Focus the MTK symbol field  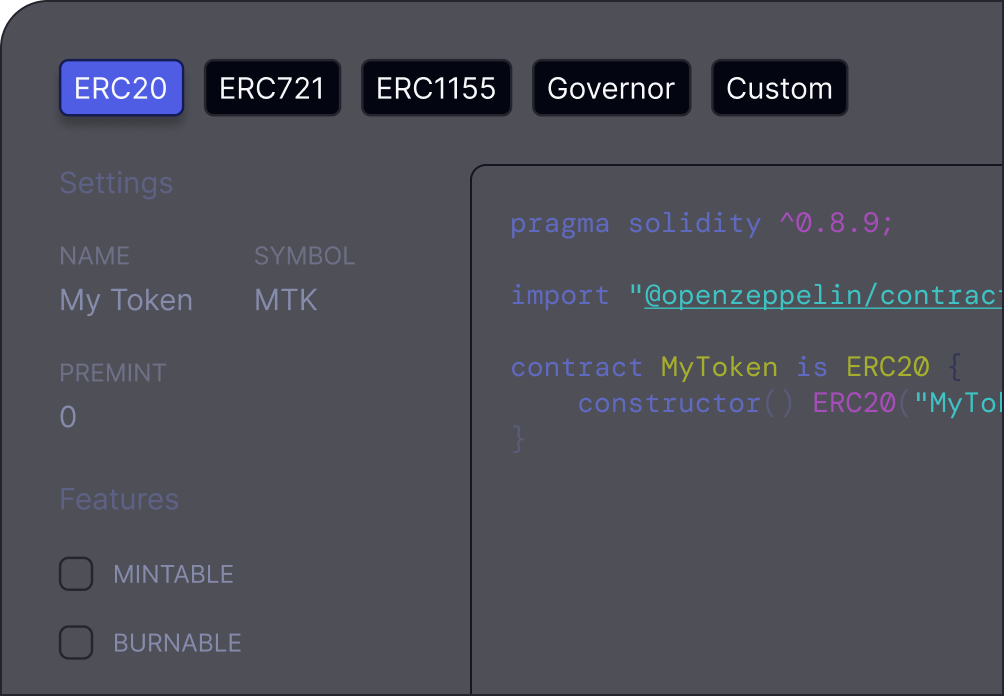(x=286, y=300)
